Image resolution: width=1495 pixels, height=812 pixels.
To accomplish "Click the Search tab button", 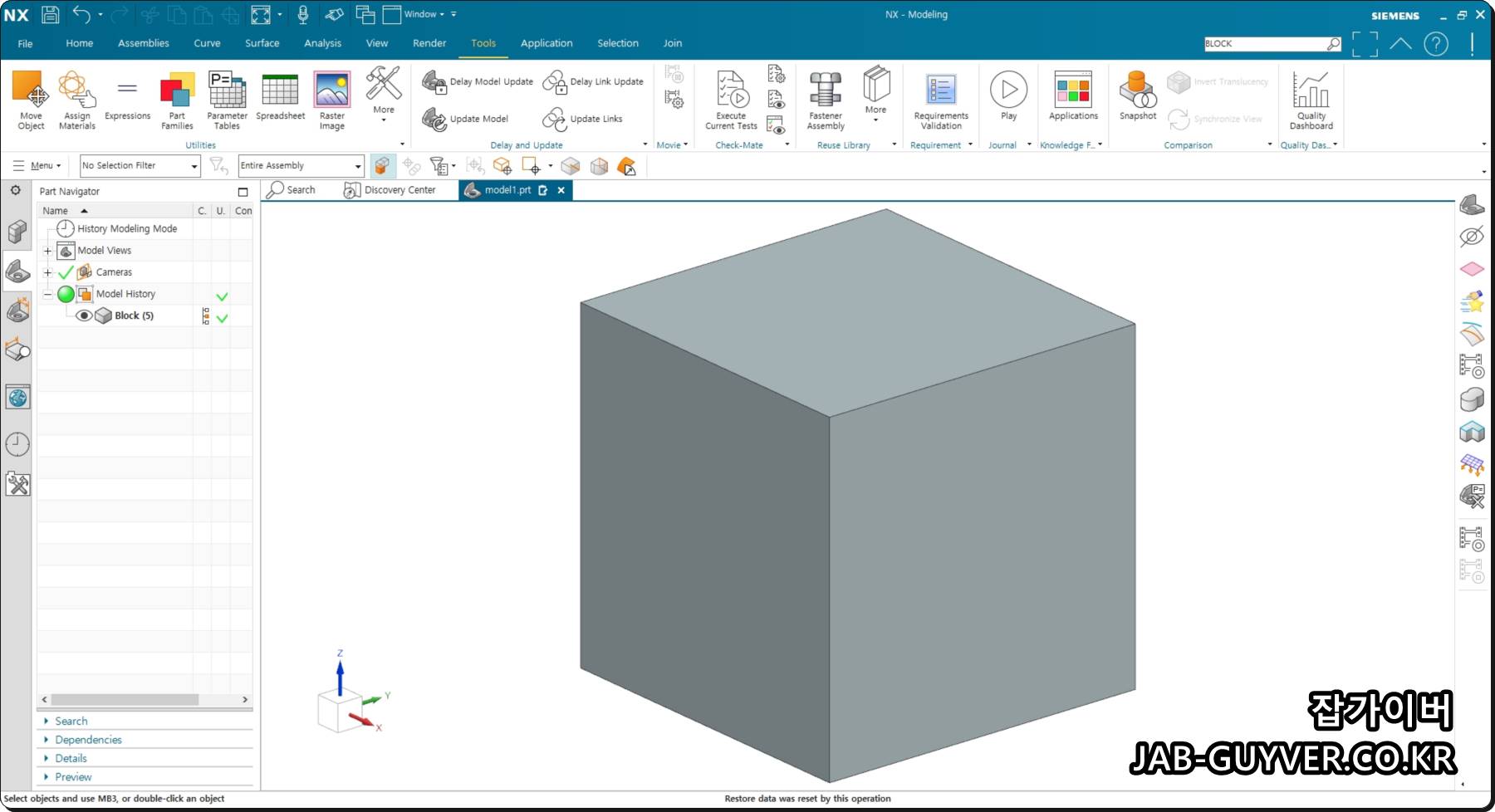I will tap(292, 190).
